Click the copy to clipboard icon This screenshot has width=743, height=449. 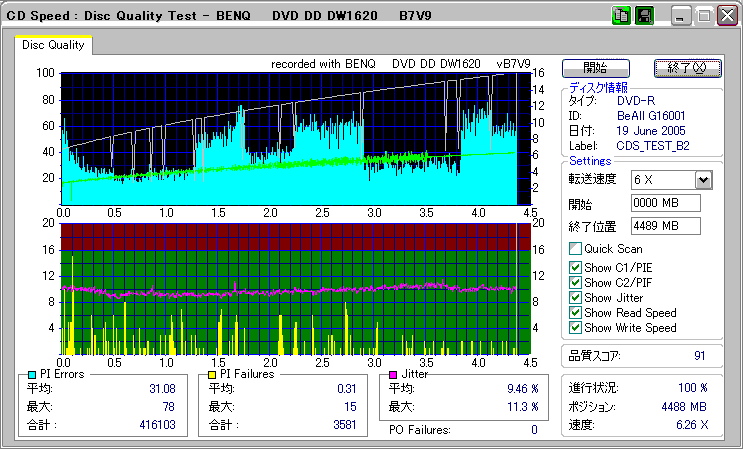[621, 16]
